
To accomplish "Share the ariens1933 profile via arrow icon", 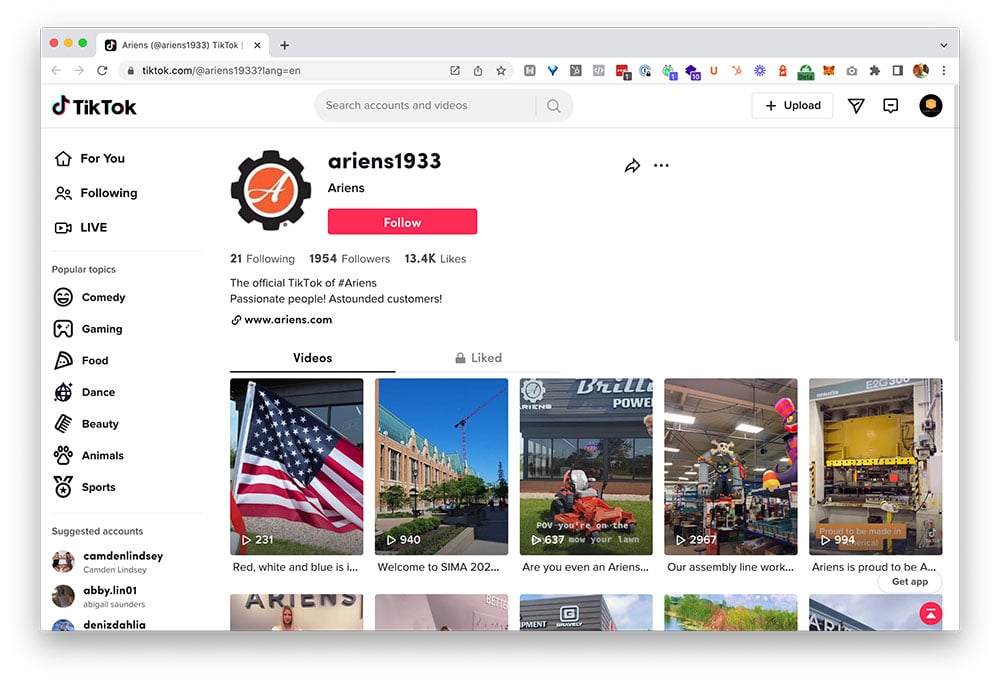I will click(632, 166).
